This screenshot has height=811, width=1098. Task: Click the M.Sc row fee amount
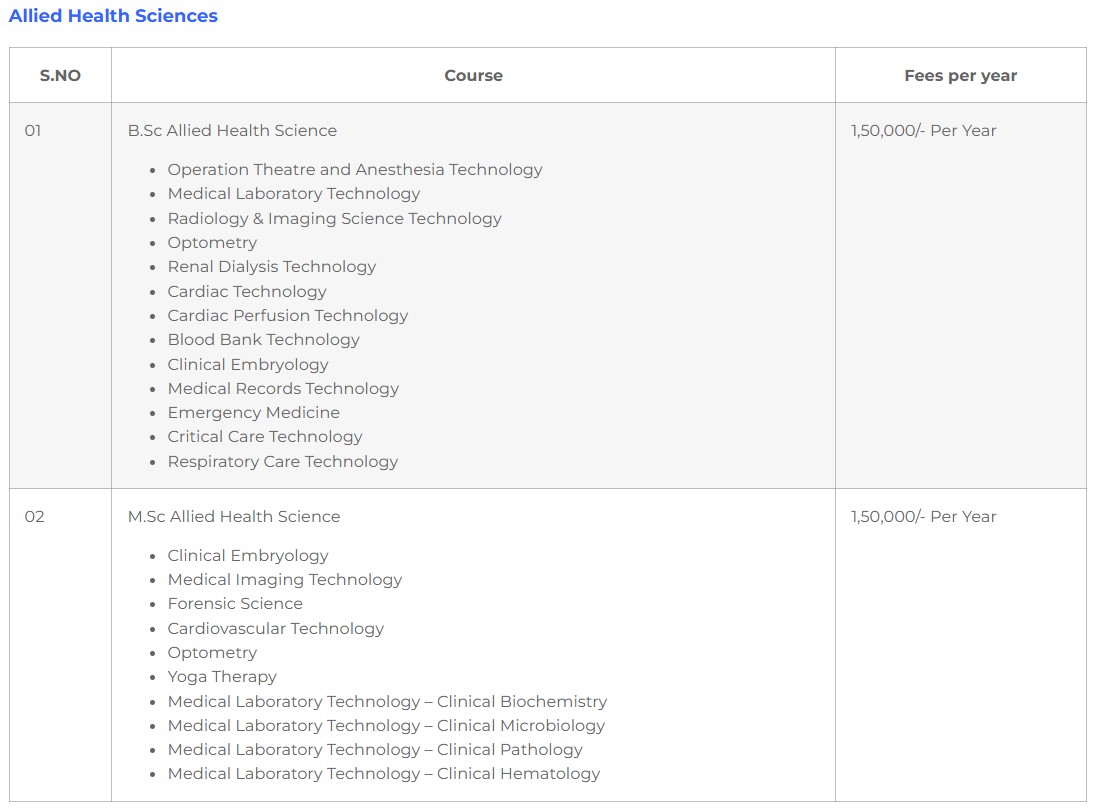pos(924,516)
